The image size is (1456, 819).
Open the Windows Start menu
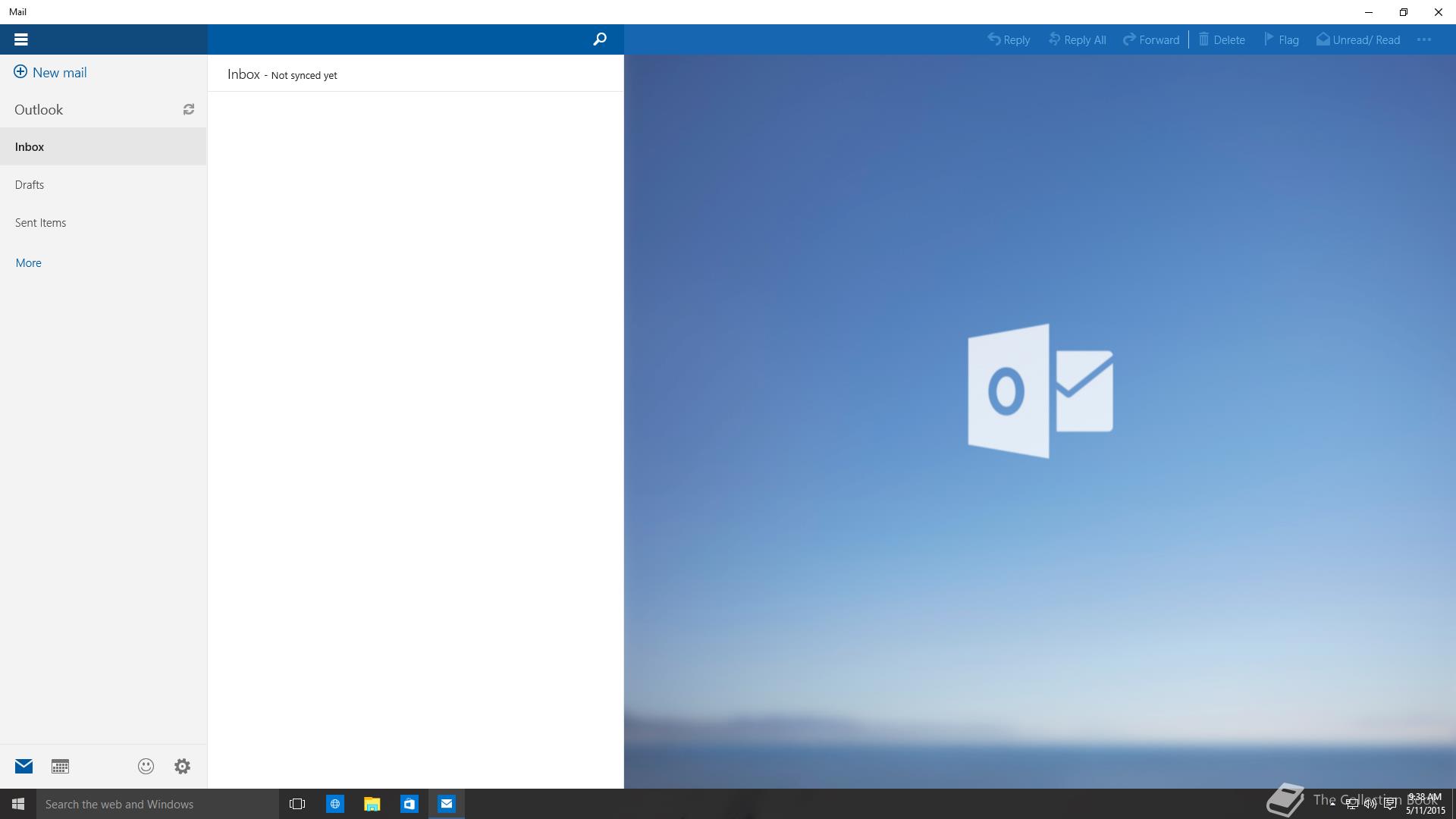(x=18, y=804)
